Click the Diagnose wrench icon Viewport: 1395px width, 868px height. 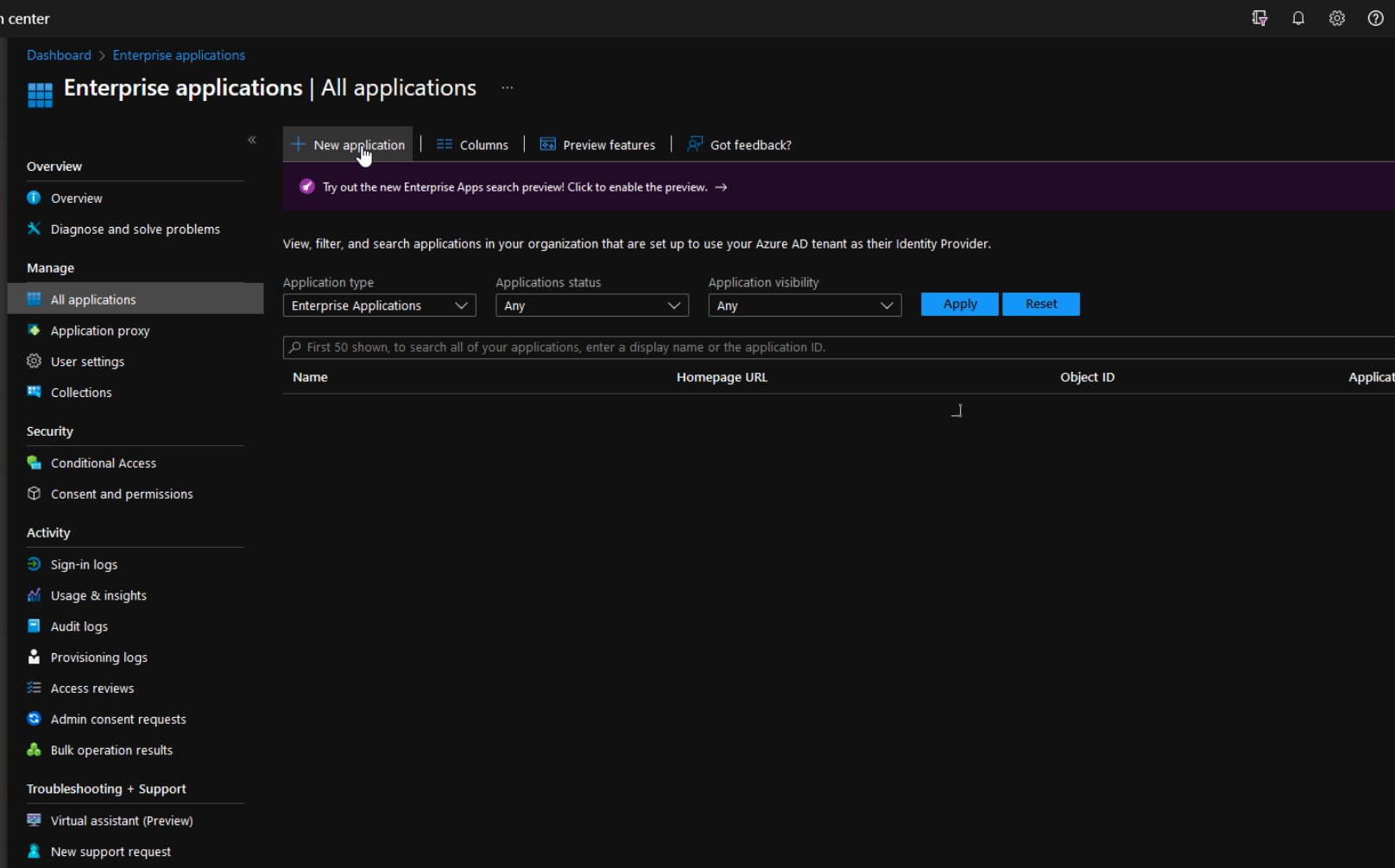34,229
